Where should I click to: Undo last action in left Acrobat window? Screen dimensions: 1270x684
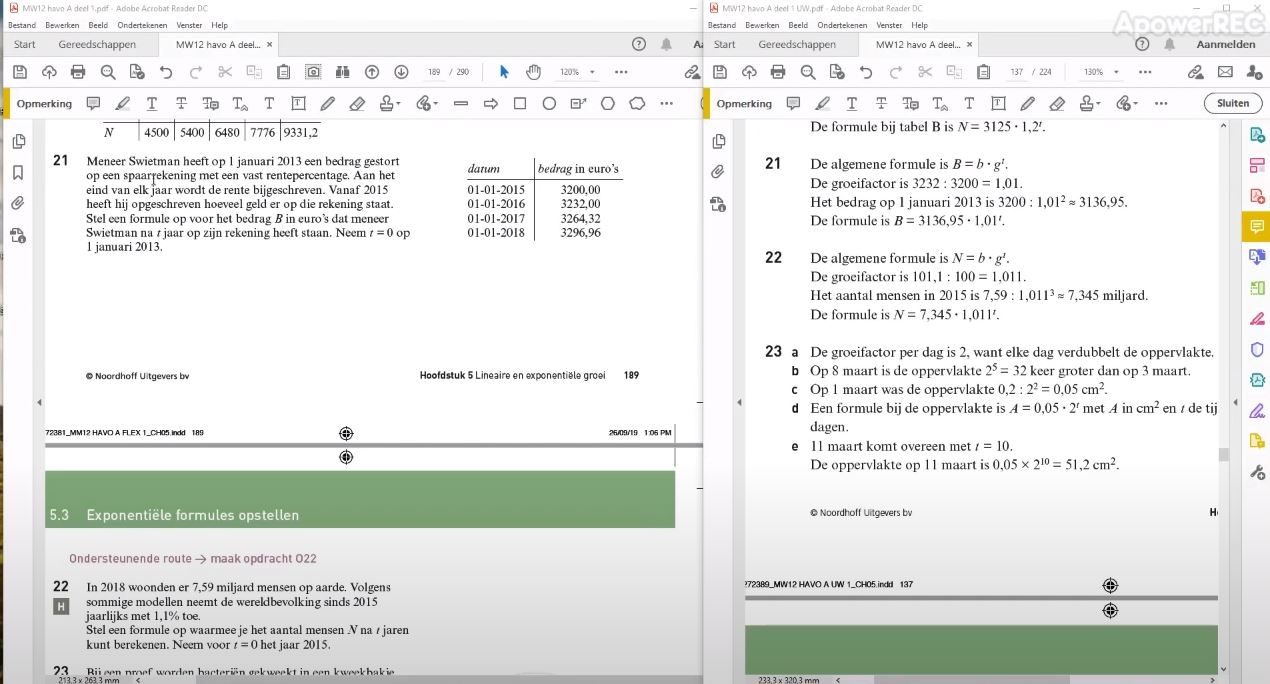coord(166,72)
